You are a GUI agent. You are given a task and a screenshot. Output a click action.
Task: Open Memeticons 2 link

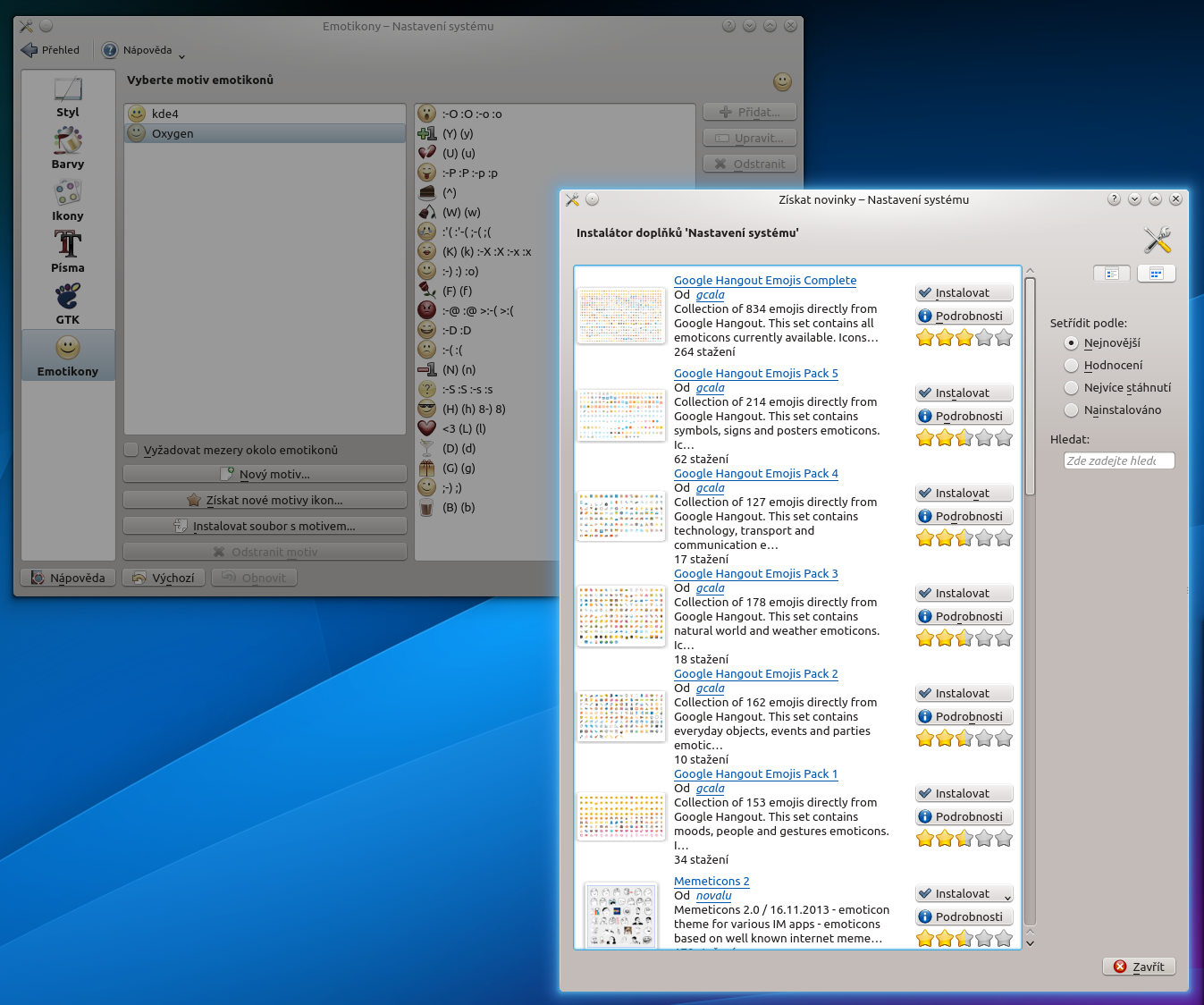tap(711, 881)
